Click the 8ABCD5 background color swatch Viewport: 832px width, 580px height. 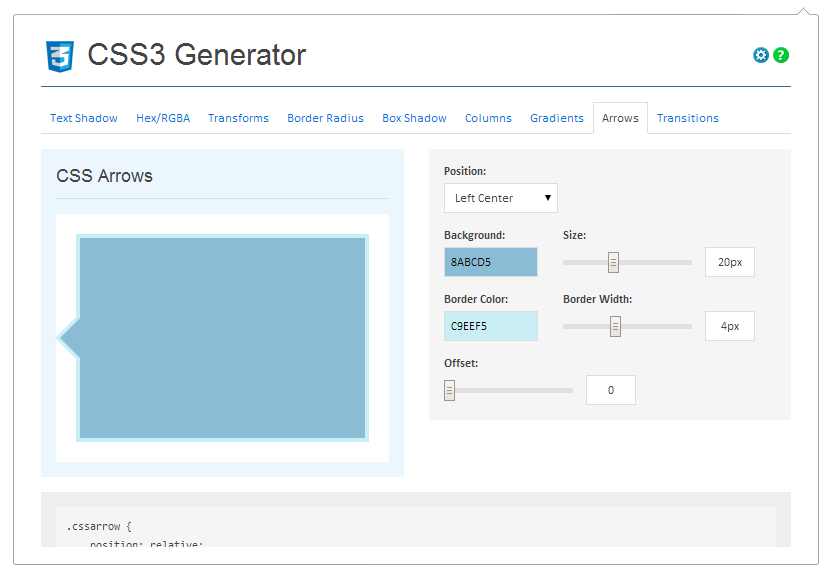coord(490,261)
